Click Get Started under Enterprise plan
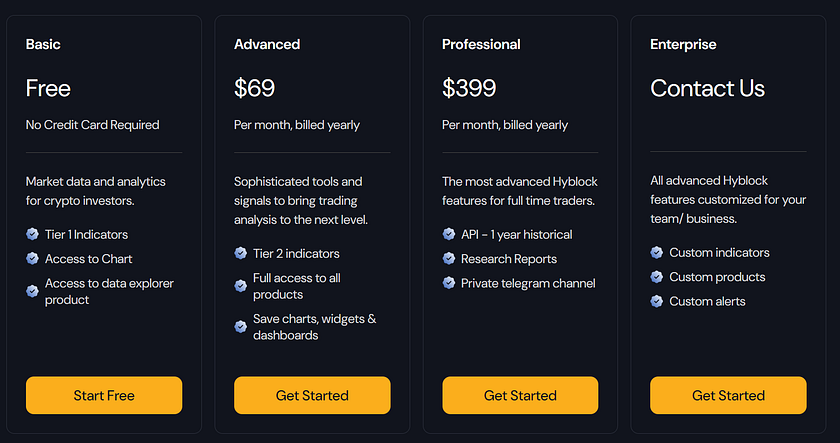The width and height of the screenshot is (840, 443). 728,395
